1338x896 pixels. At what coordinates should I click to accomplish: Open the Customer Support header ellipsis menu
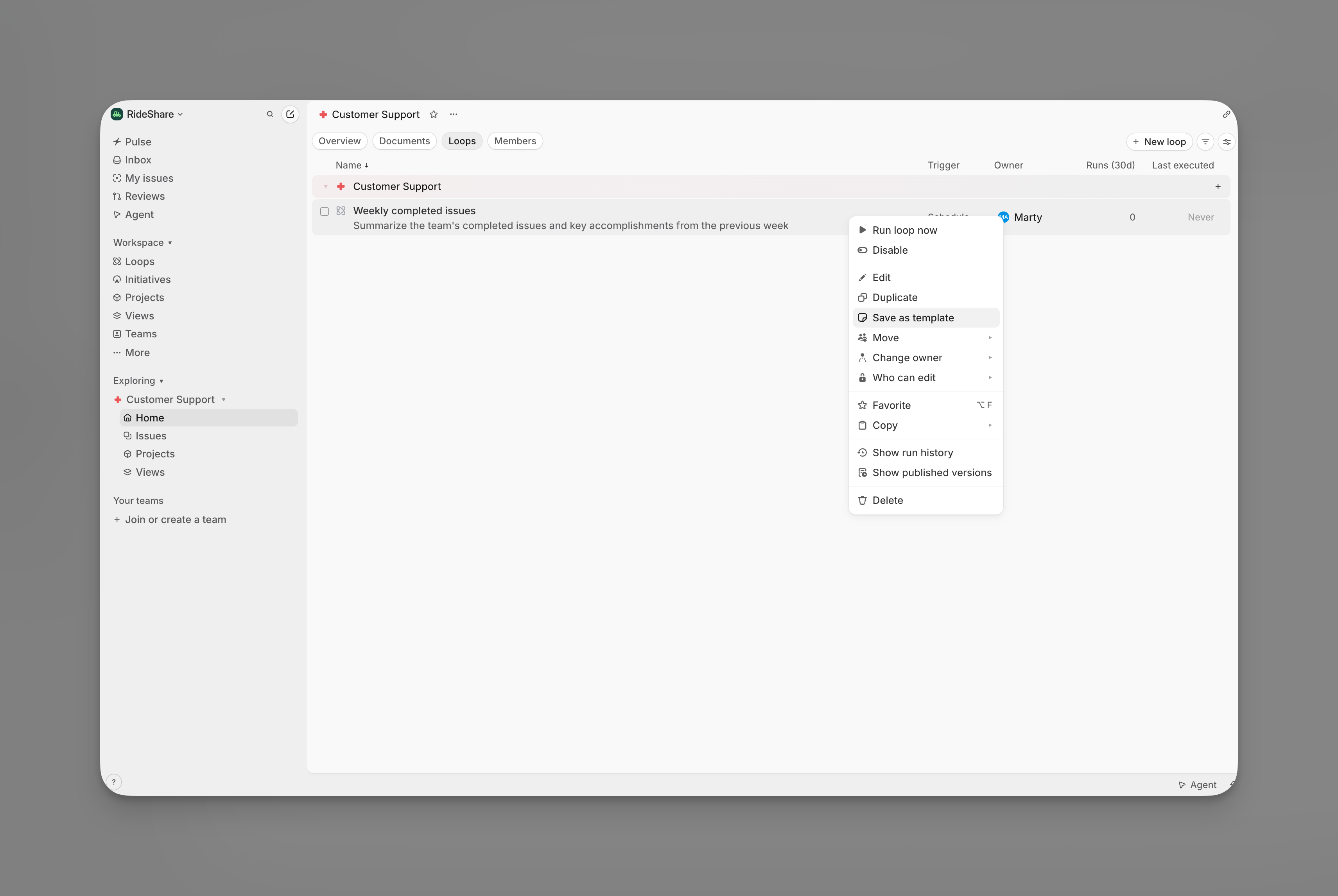454,114
